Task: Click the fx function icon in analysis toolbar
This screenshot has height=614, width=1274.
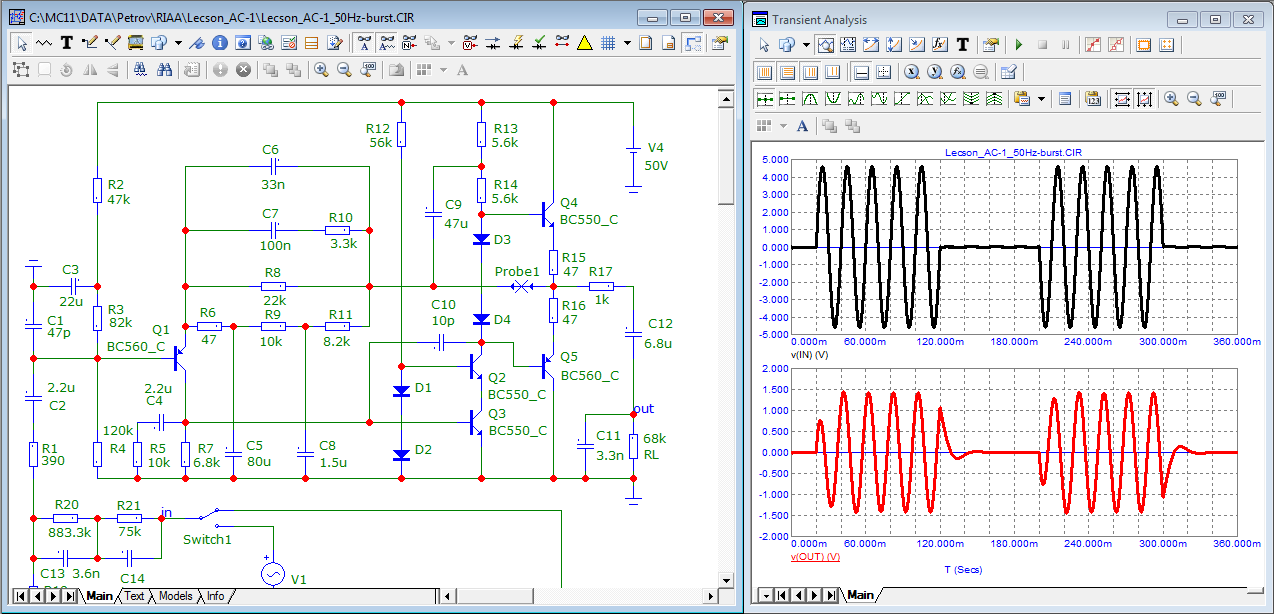Action: click(x=939, y=45)
